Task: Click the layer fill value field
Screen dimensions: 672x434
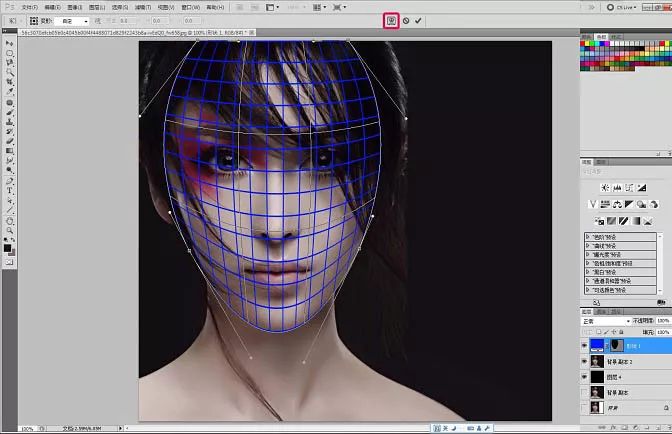Action: (663, 332)
